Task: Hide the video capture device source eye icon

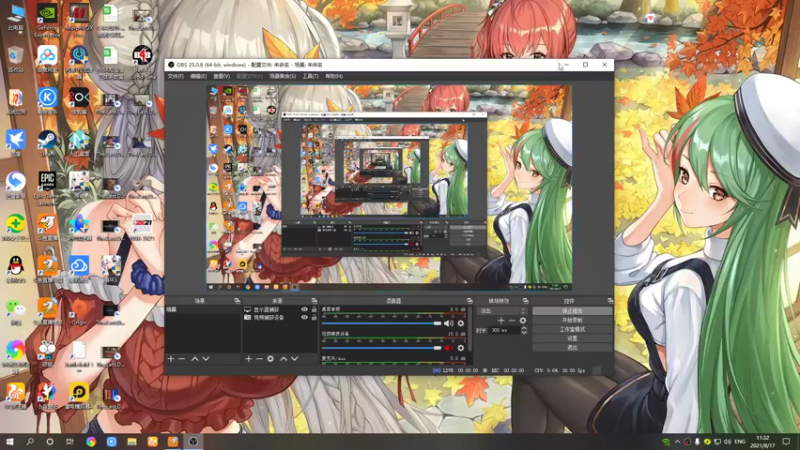Action: (305, 317)
